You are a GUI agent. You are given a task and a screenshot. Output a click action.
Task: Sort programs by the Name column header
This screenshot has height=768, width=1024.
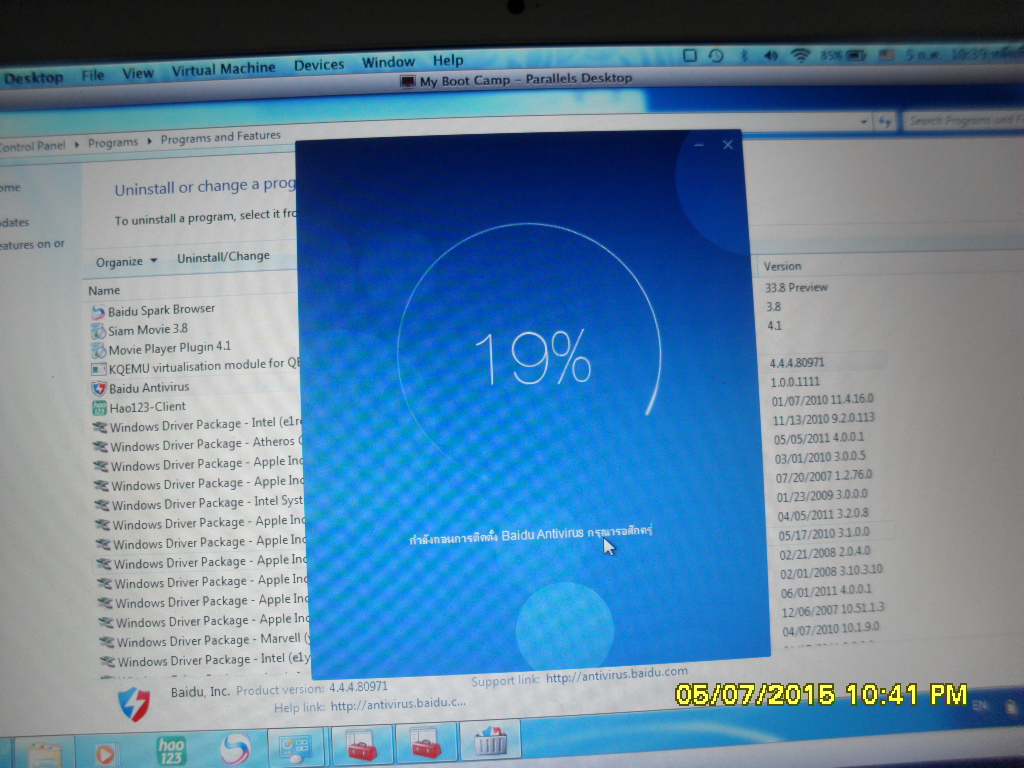(104, 291)
